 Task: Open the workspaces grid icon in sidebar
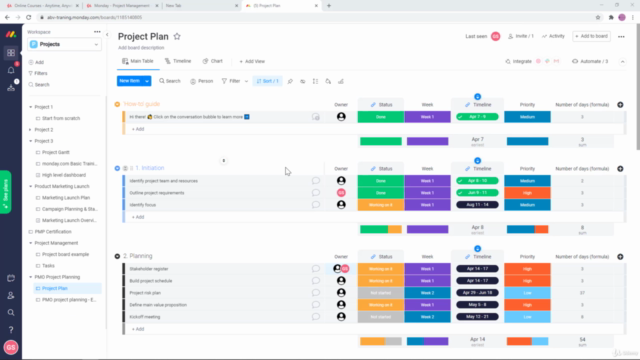pos(11,53)
